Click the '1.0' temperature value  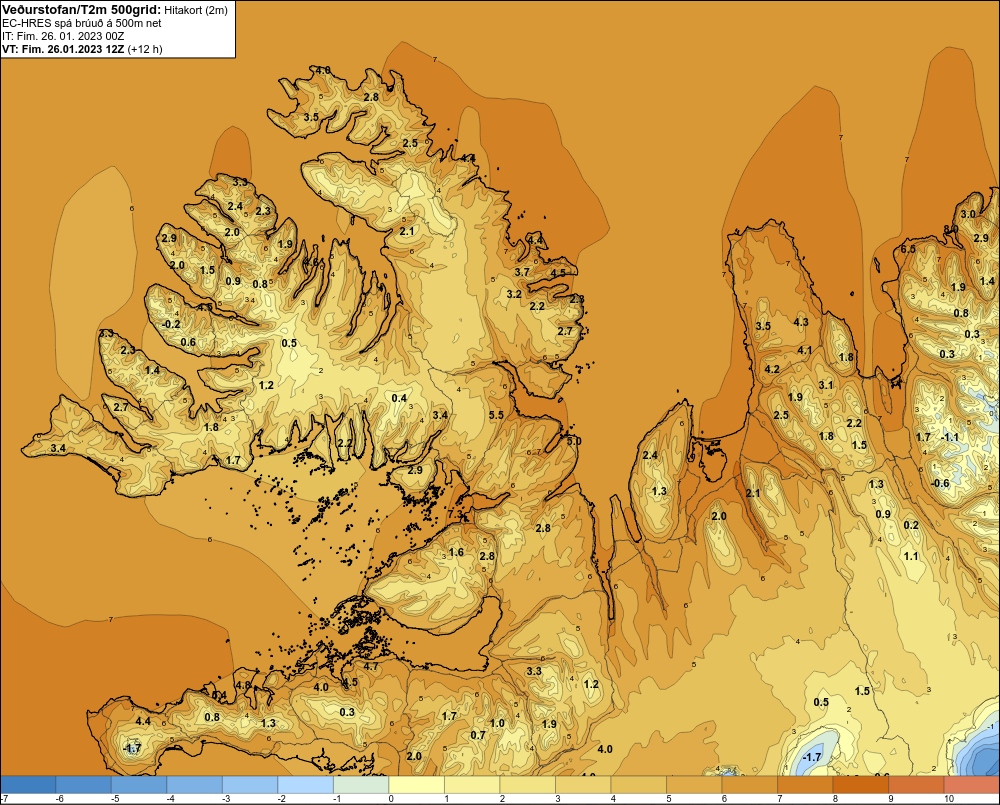tap(497, 723)
